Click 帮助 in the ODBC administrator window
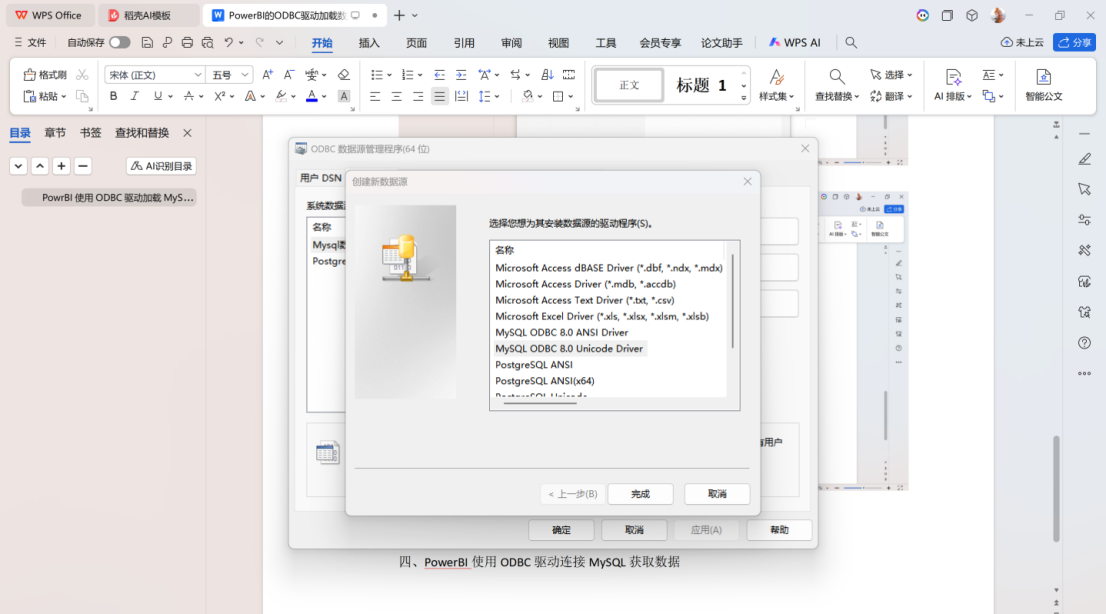The image size is (1106, 614). coord(779,530)
